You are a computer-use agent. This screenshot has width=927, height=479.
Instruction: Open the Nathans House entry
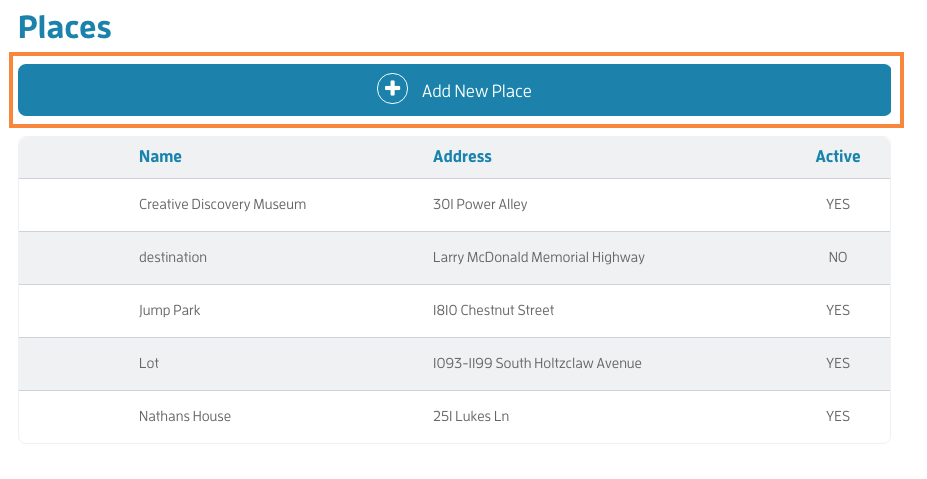click(185, 416)
